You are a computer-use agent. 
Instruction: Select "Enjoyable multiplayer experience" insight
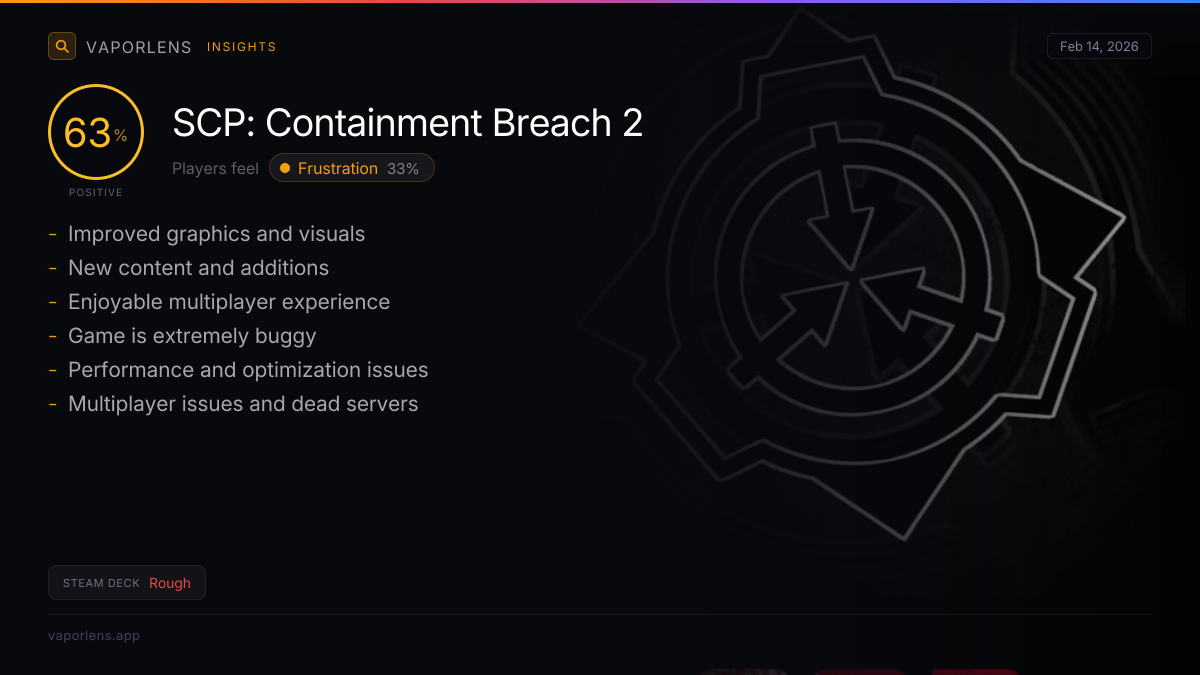pos(229,302)
